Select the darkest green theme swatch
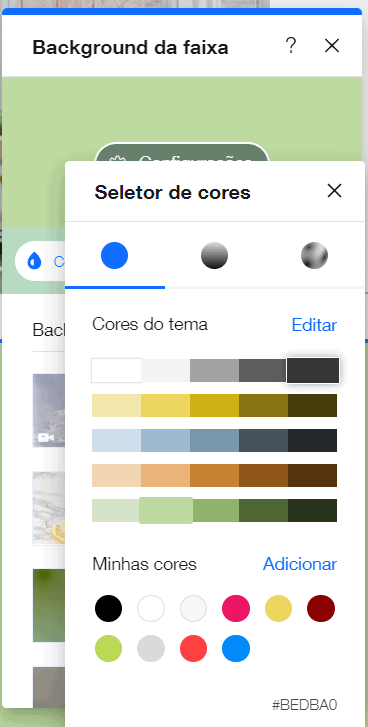 (x=312, y=510)
